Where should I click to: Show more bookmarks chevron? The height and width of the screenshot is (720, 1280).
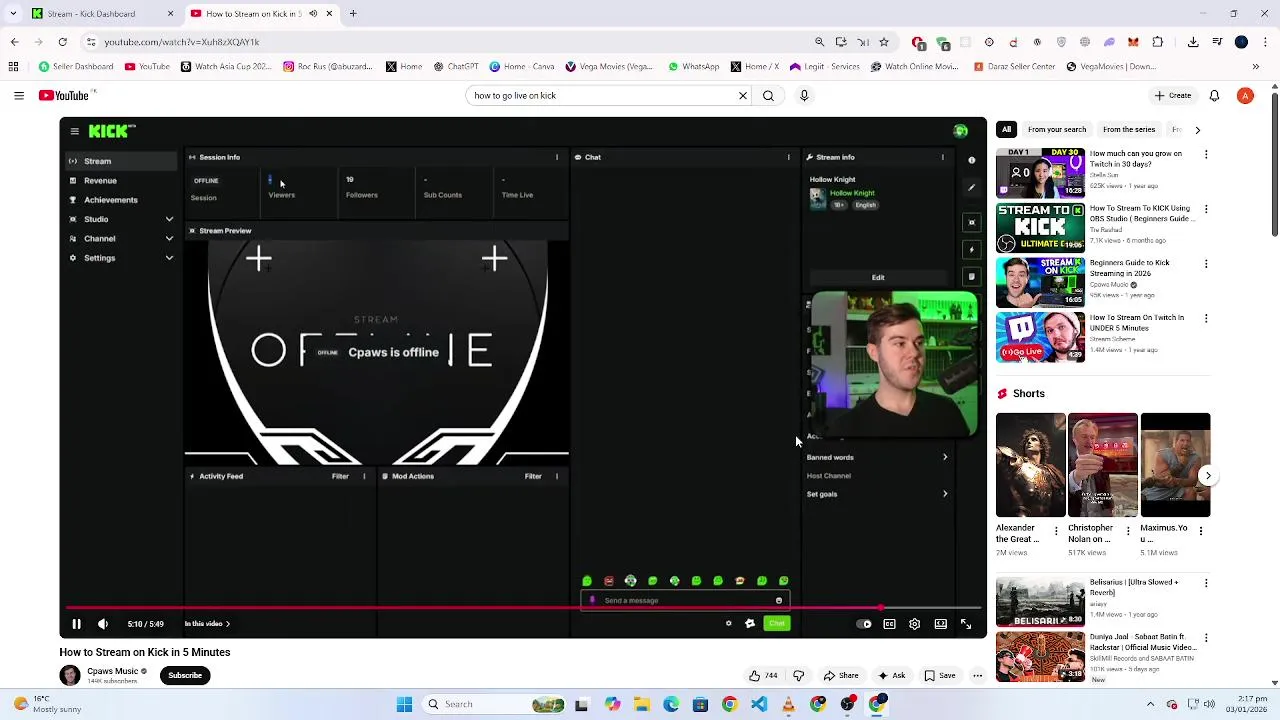click(x=1256, y=67)
